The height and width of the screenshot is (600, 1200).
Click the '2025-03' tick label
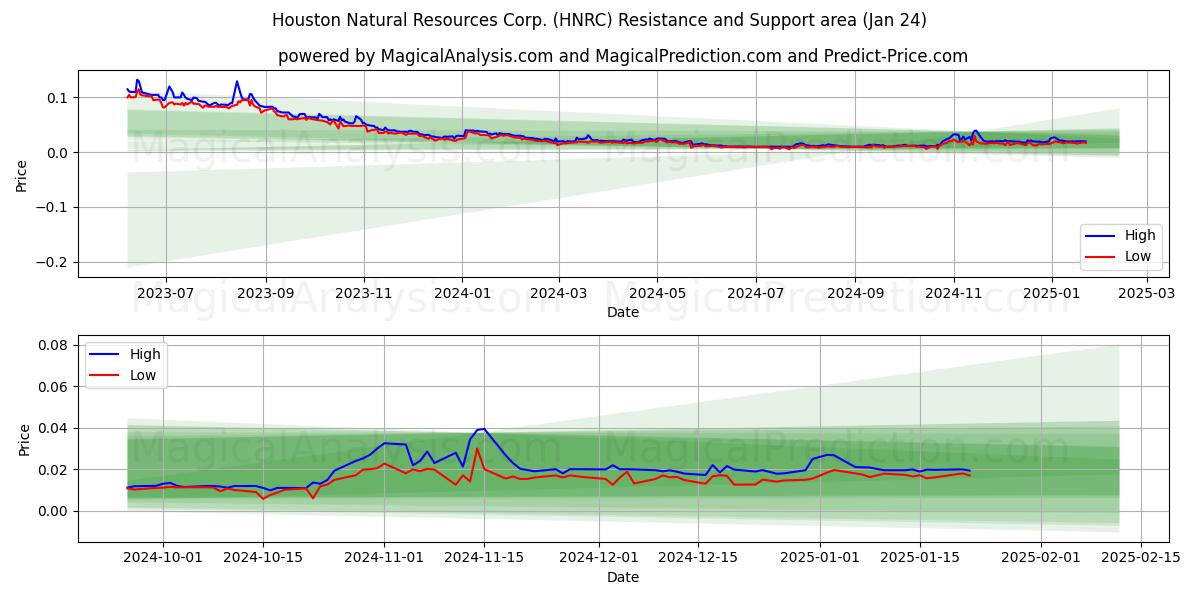1146,294
